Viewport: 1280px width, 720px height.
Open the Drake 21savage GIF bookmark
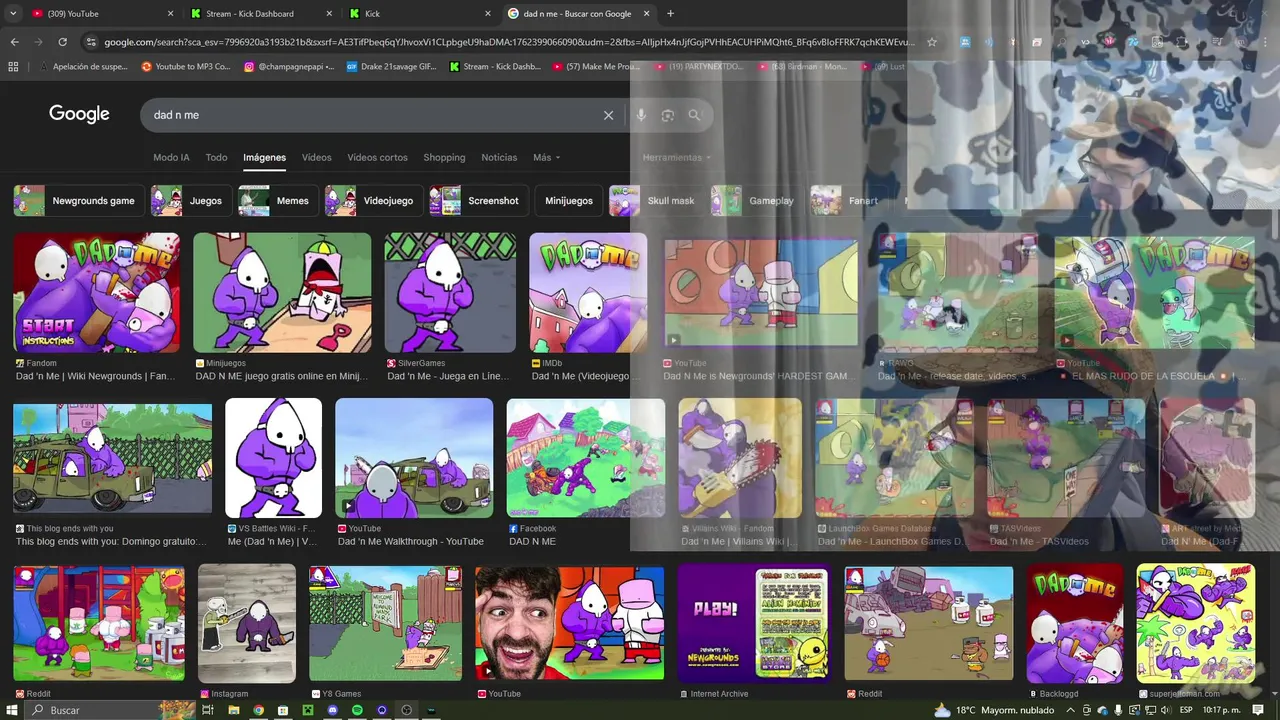[391, 67]
